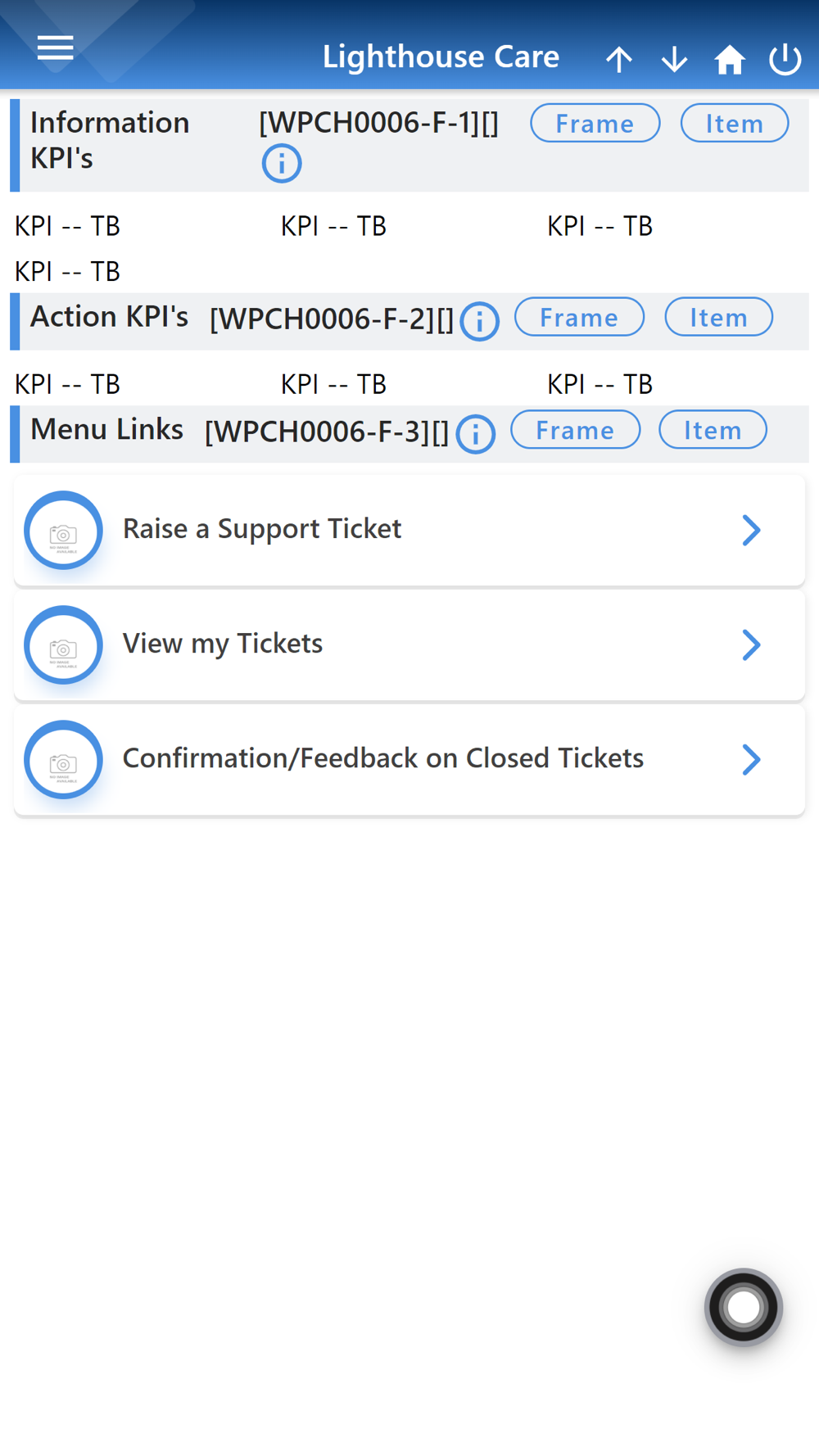Choose Item button in Menu Links row
This screenshot has height=1456, width=819.
713,430
